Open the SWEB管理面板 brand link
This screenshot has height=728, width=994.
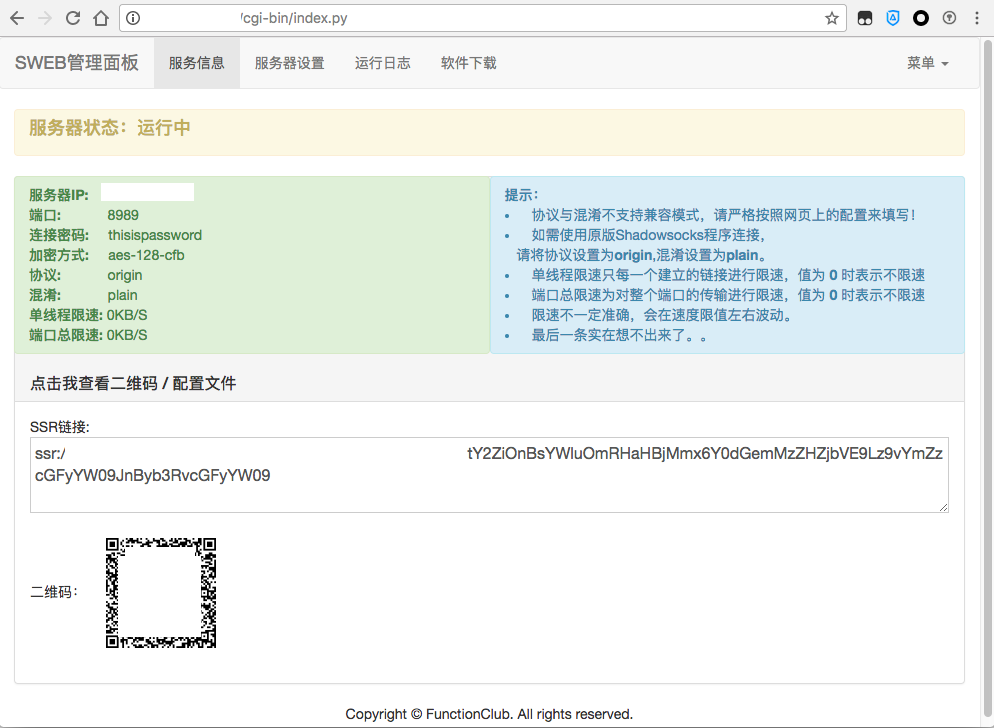(x=77, y=63)
